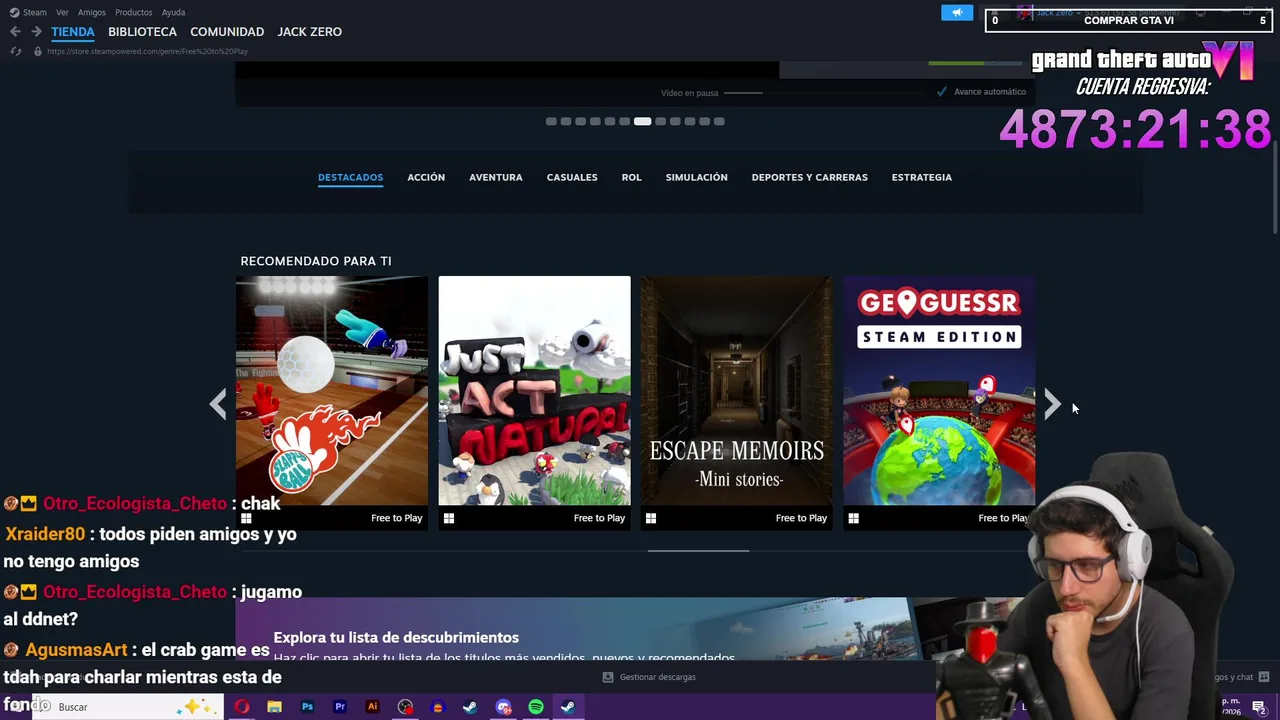Click Free to Play under Escape Memoirs
Viewport: 1280px width, 720px height.
(801, 518)
